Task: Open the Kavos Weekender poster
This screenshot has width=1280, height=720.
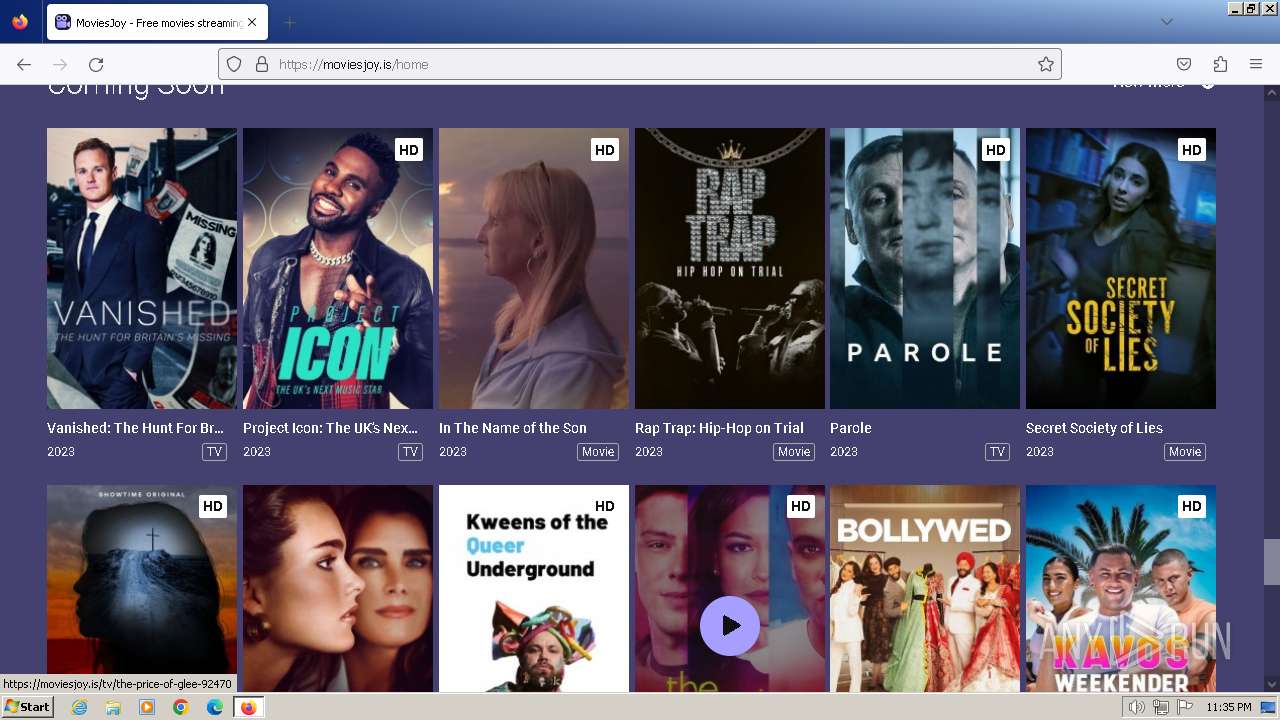Action: click(1121, 588)
